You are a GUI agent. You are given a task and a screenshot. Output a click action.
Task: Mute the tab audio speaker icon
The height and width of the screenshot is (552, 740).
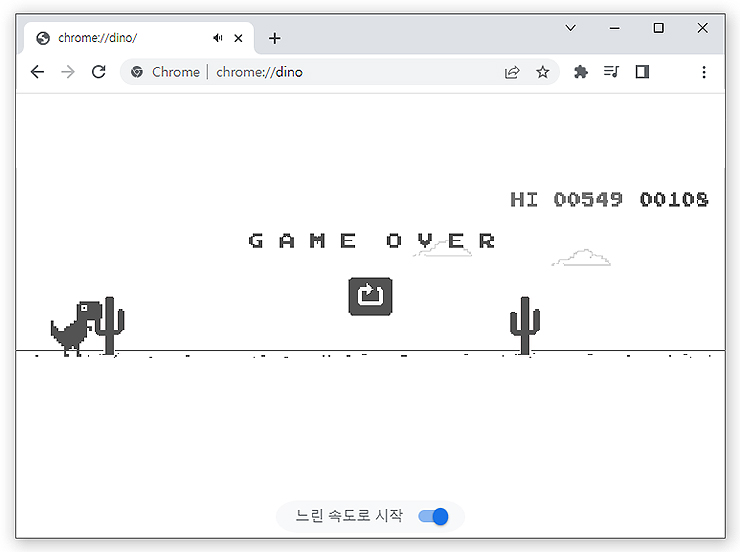[x=218, y=38]
